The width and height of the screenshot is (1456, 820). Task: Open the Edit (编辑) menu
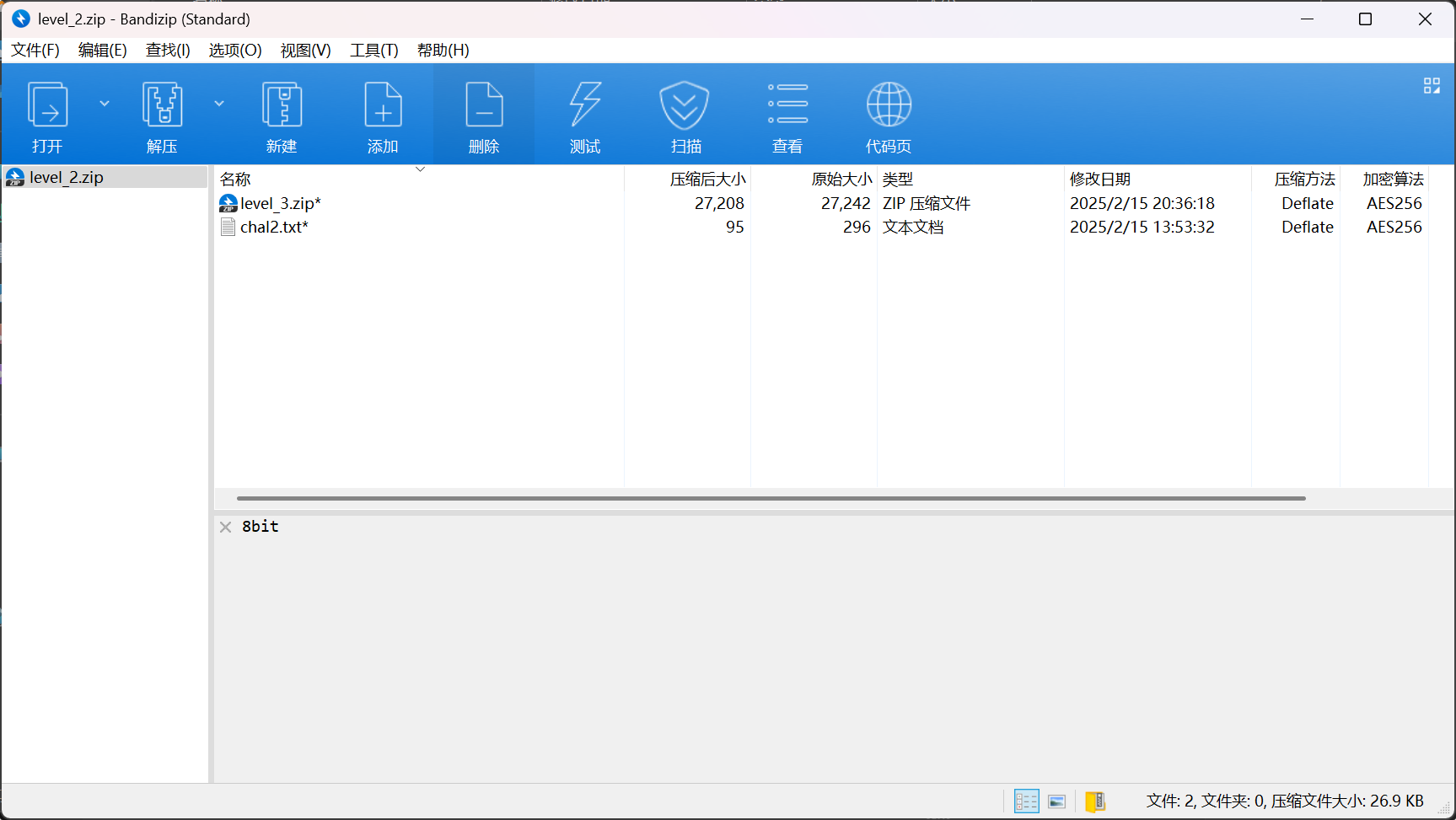click(103, 51)
